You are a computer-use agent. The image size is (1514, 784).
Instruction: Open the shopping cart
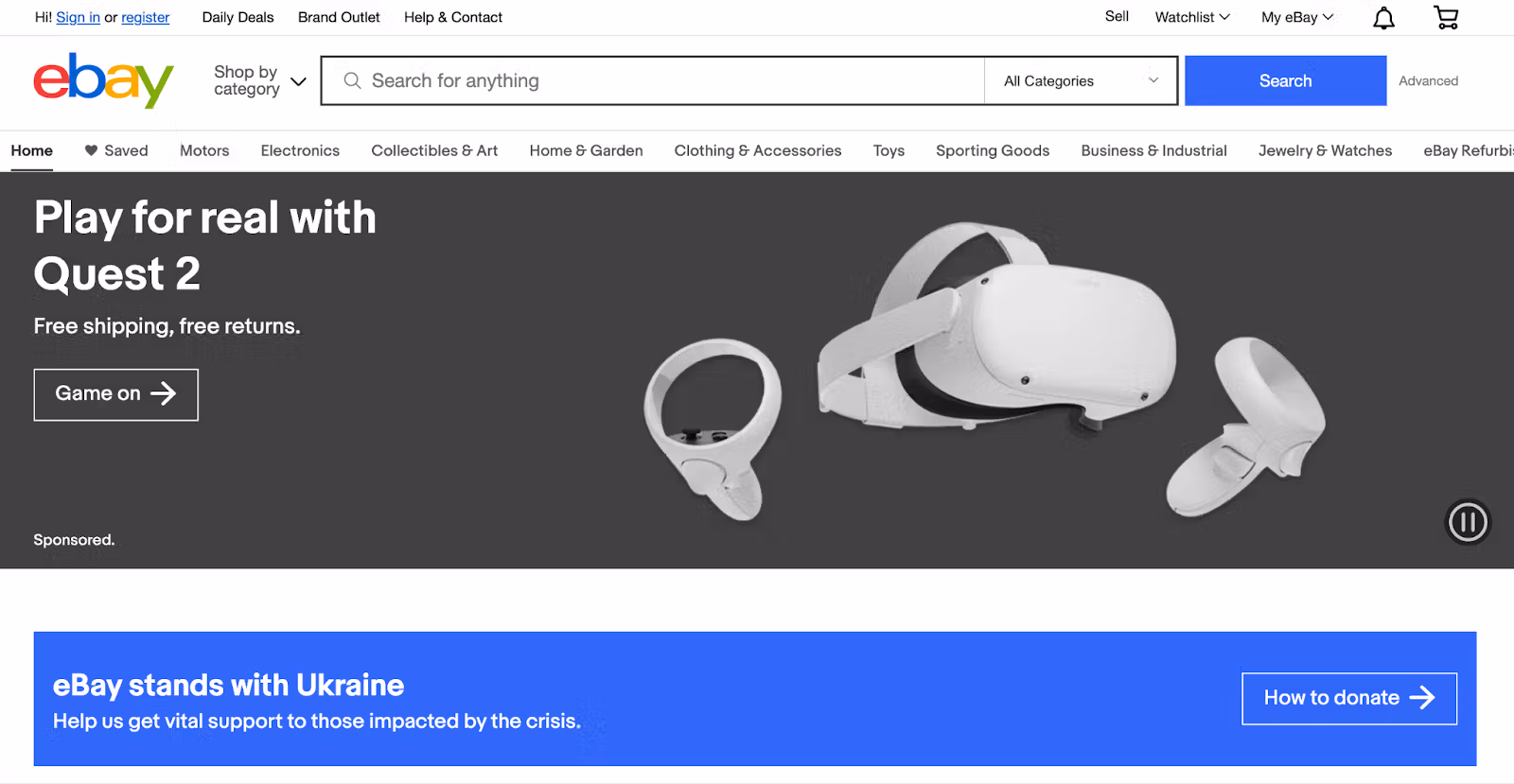pyautogui.click(x=1446, y=17)
